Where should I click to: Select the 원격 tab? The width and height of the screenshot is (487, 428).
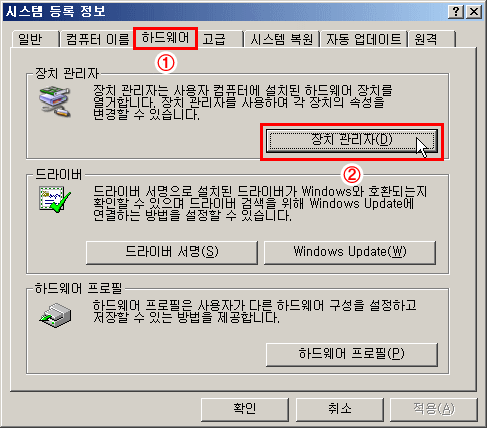[432, 39]
